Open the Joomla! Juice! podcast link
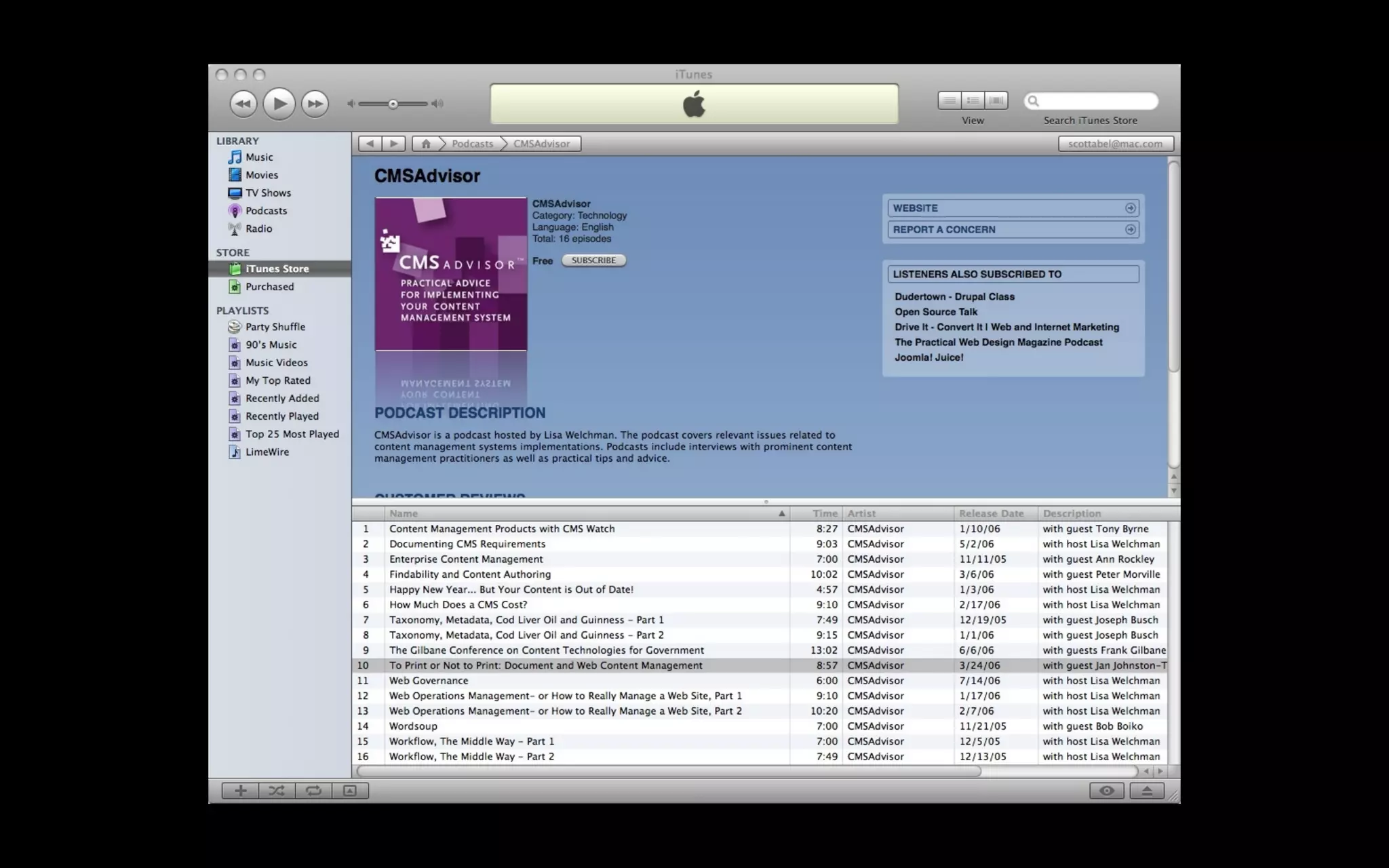This screenshot has height=868, width=1389. point(928,357)
